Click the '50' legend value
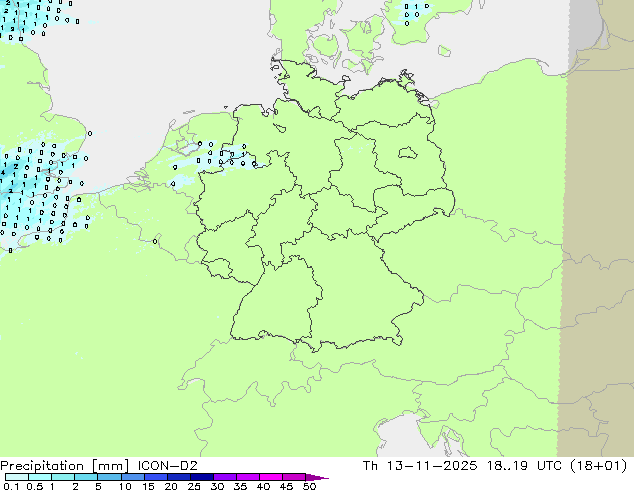Viewport: 634px width, 490px height. [309, 486]
